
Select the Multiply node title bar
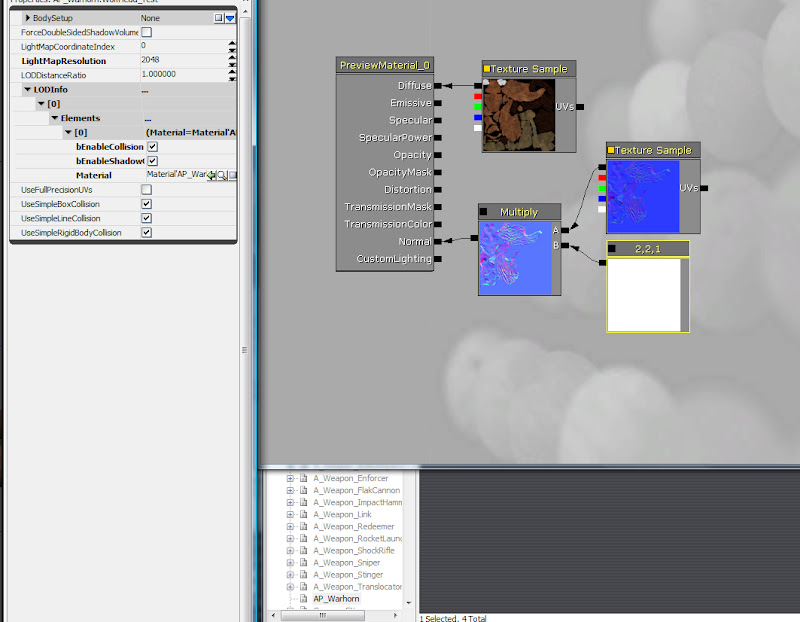coord(519,212)
